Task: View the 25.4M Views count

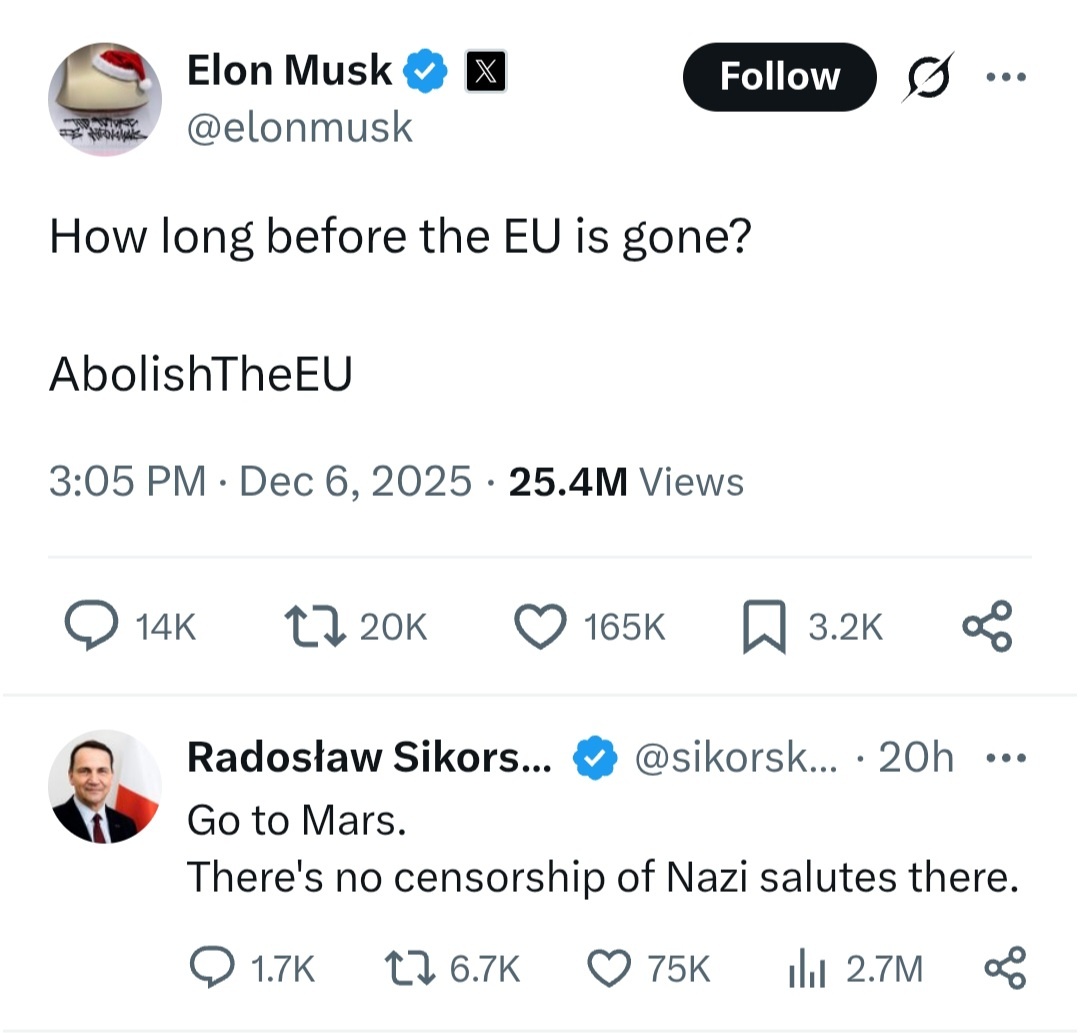Action: pos(626,482)
